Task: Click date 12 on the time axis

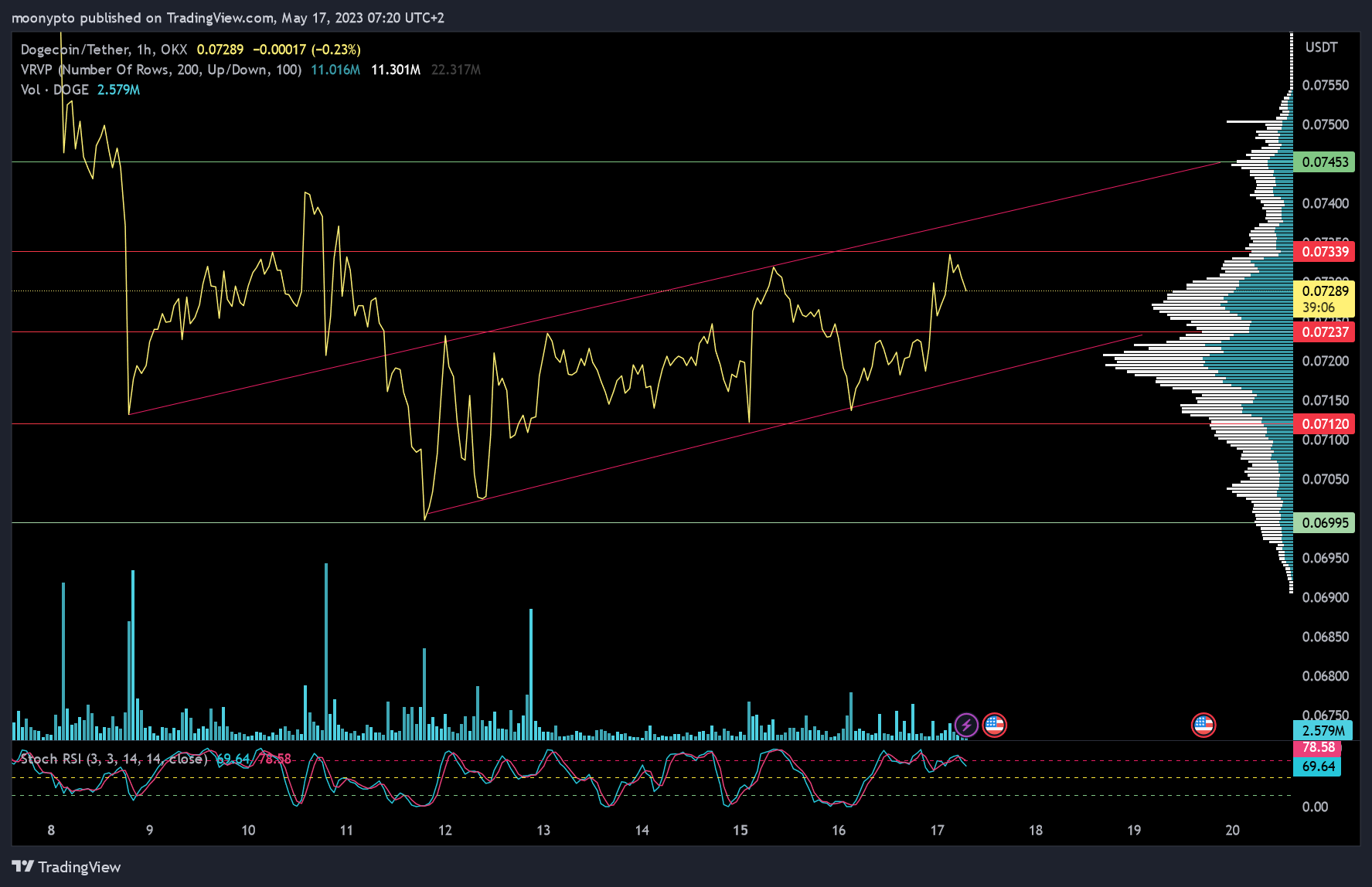Action: (x=445, y=831)
